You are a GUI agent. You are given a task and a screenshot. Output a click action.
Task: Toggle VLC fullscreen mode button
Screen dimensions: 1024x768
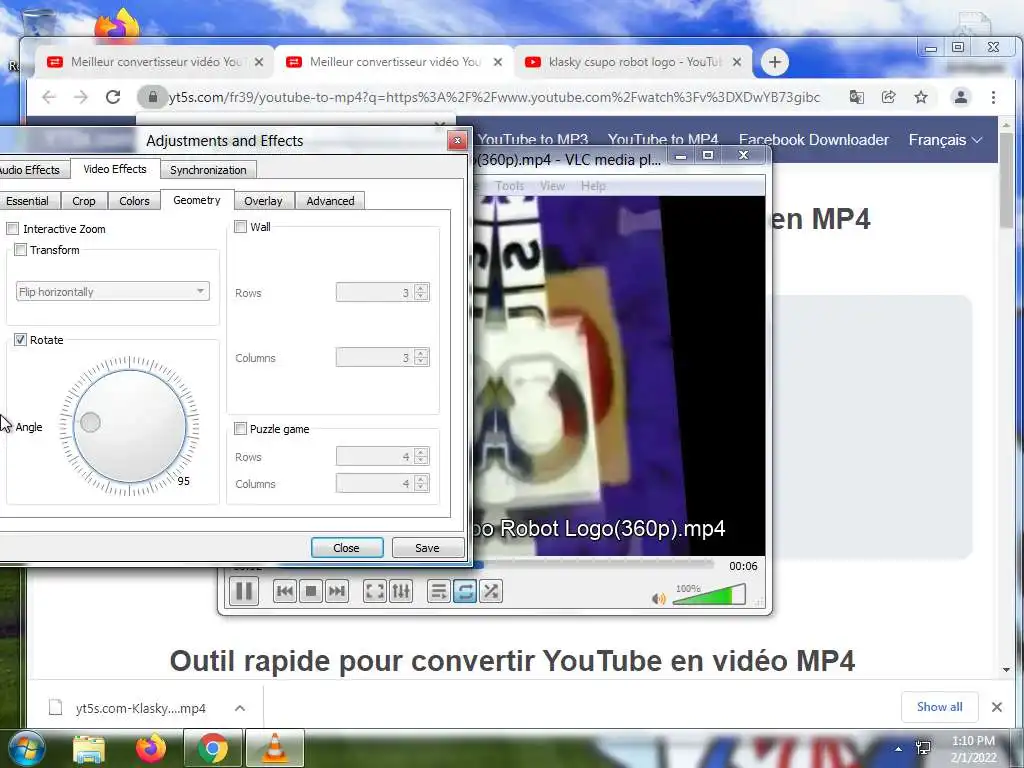(375, 591)
